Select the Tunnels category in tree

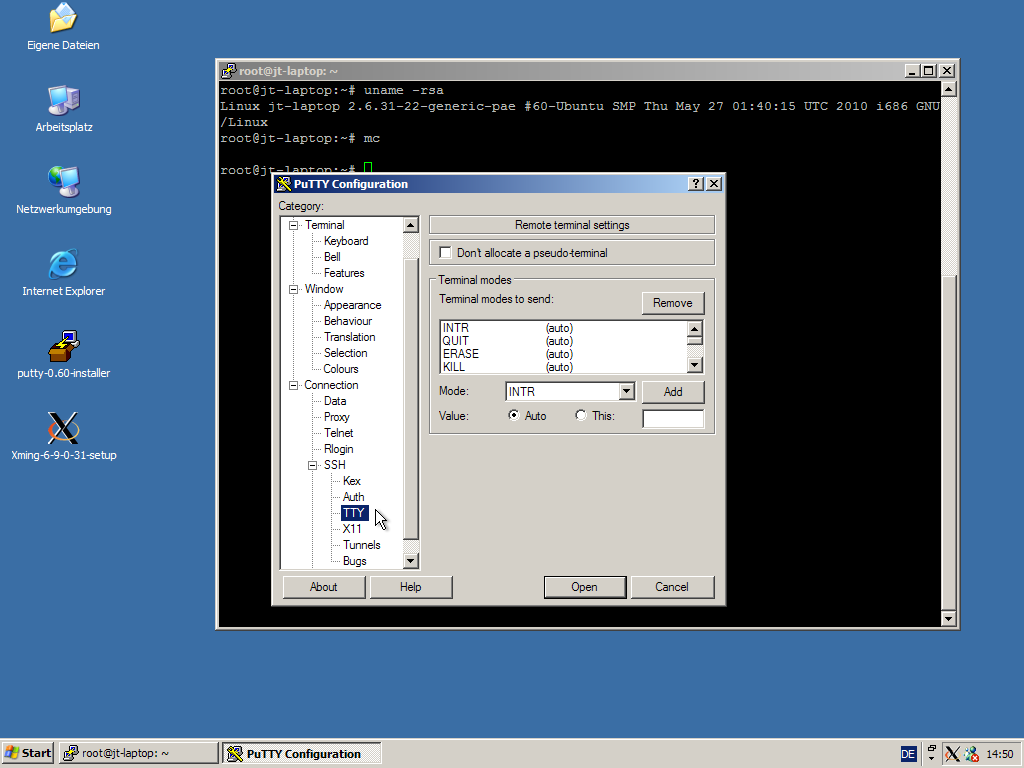coord(361,545)
